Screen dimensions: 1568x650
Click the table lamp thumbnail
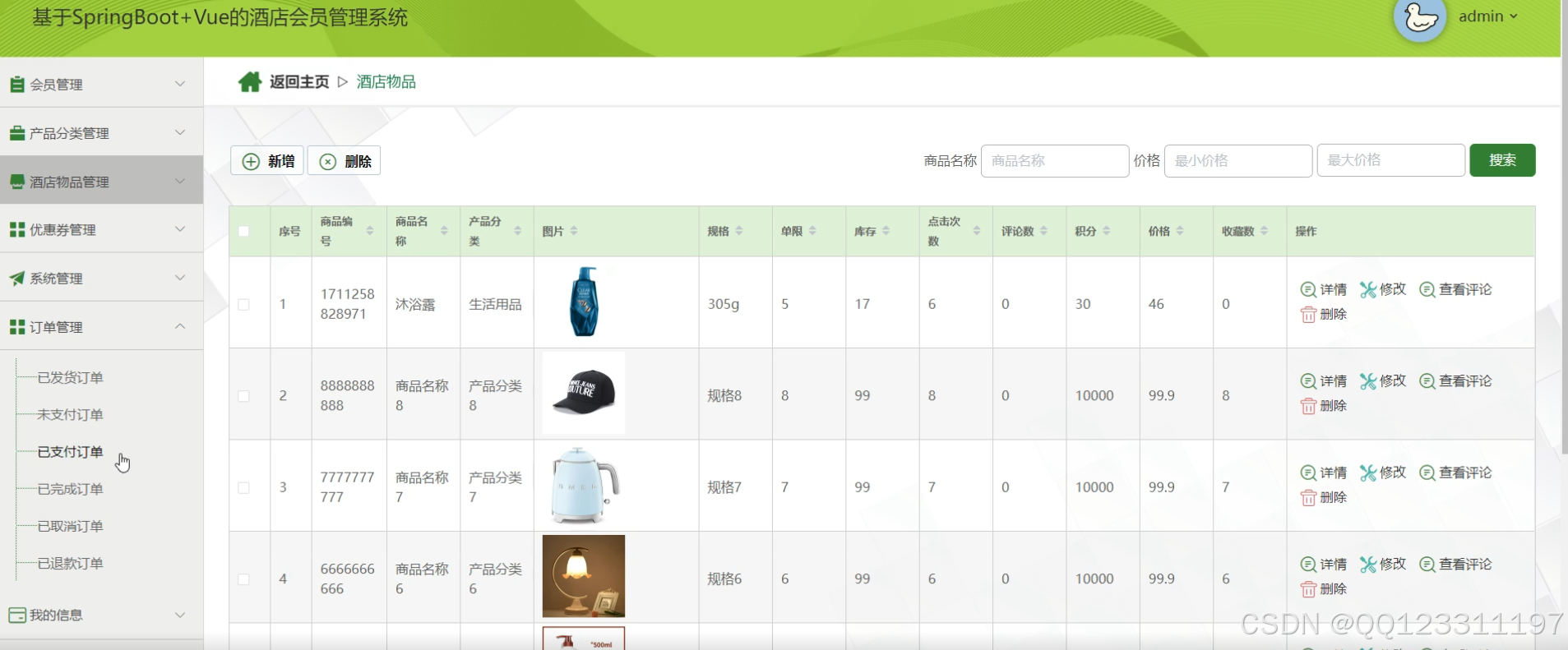pos(584,576)
